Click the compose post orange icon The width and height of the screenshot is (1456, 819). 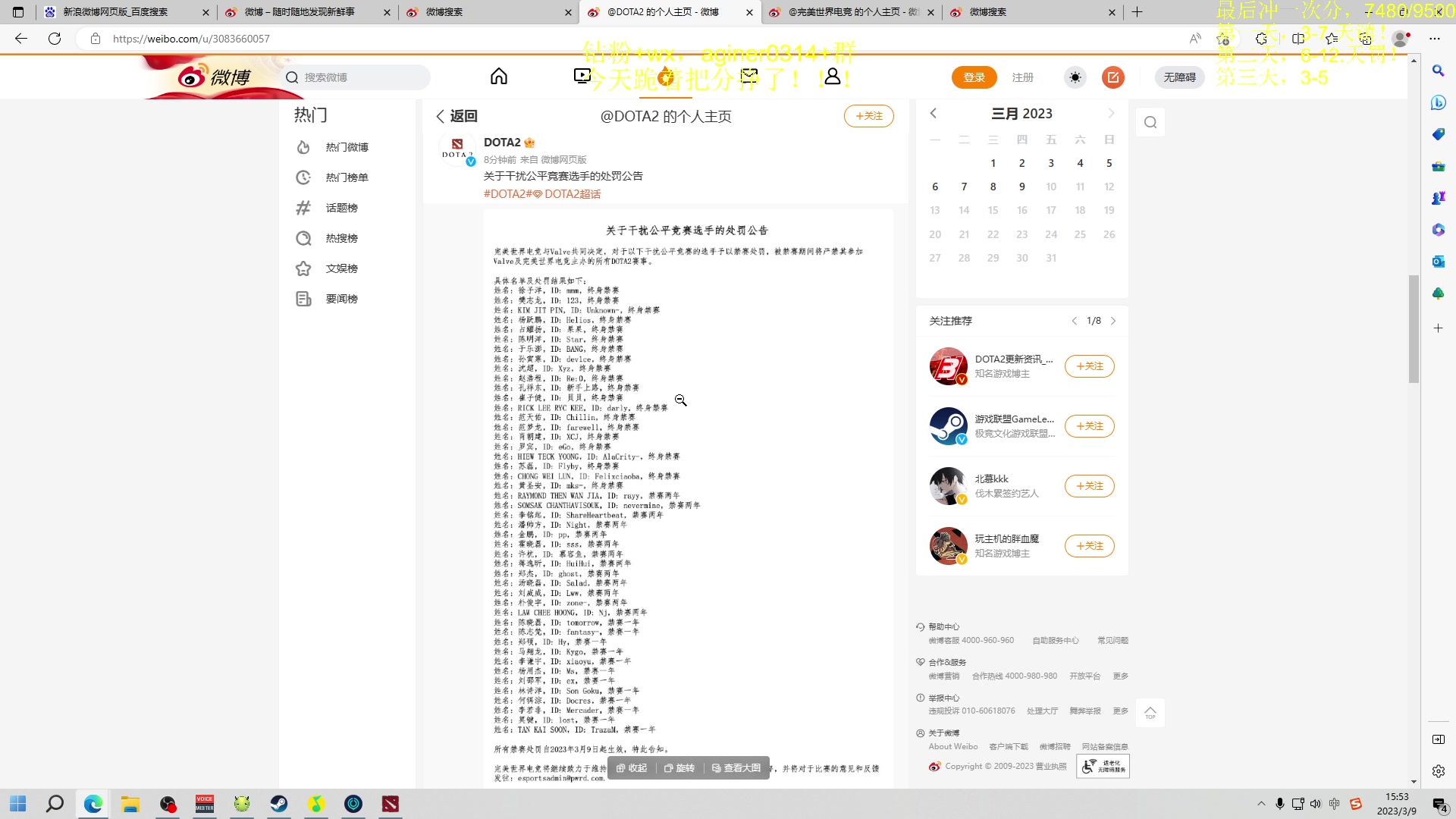click(1113, 77)
